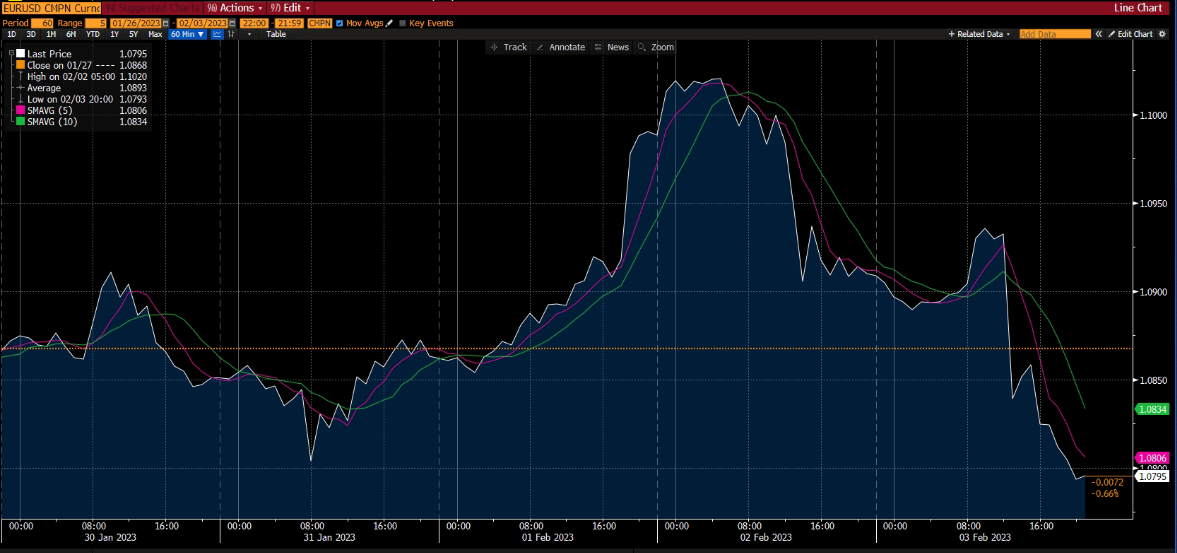Open the start date calendar picker icon

tap(166, 23)
